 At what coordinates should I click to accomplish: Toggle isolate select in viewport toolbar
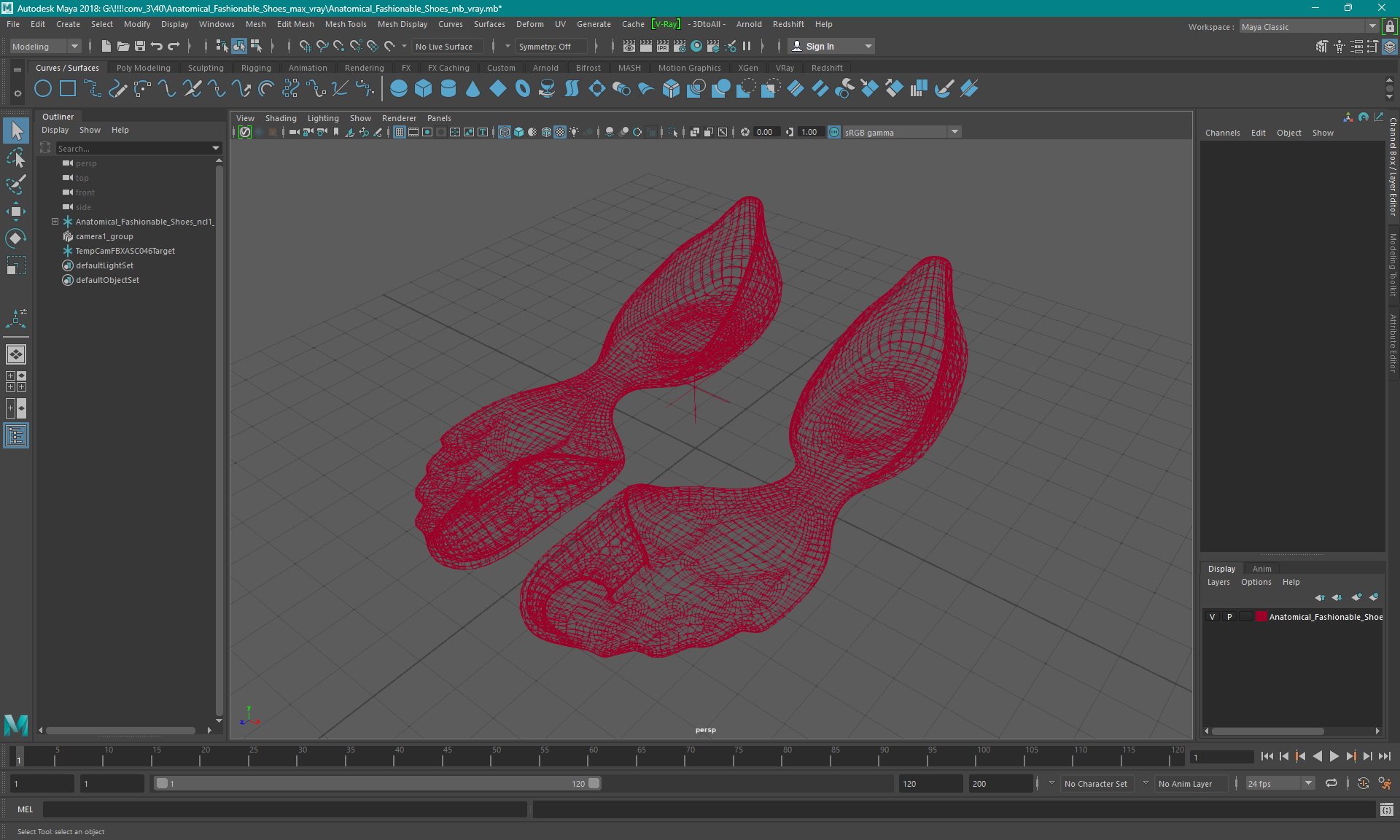pos(673,132)
